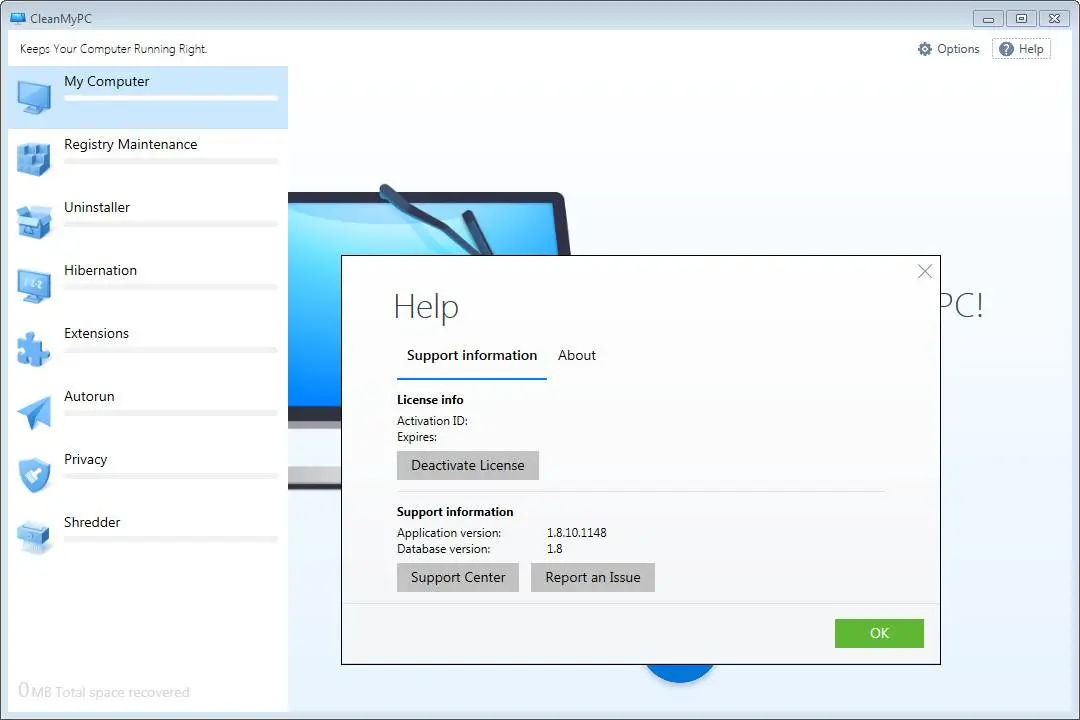Click the License info heading
The height and width of the screenshot is (720, 1080).
click(x=430, y=400)
